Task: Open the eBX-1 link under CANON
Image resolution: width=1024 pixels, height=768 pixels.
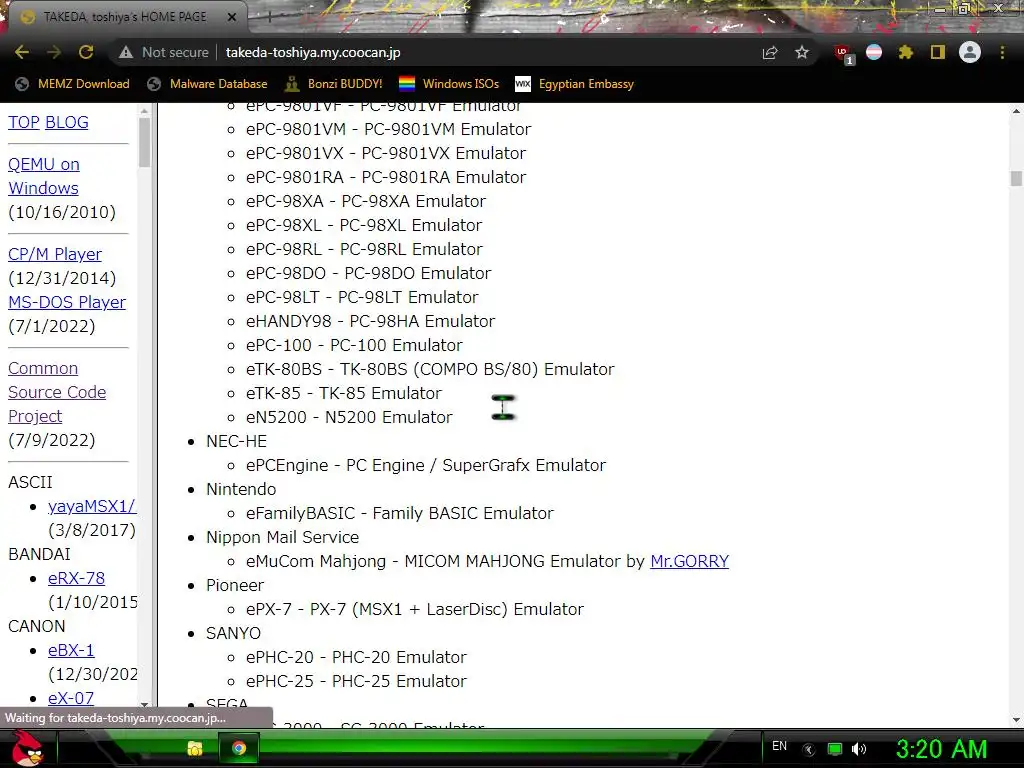Action: [71, 650]
